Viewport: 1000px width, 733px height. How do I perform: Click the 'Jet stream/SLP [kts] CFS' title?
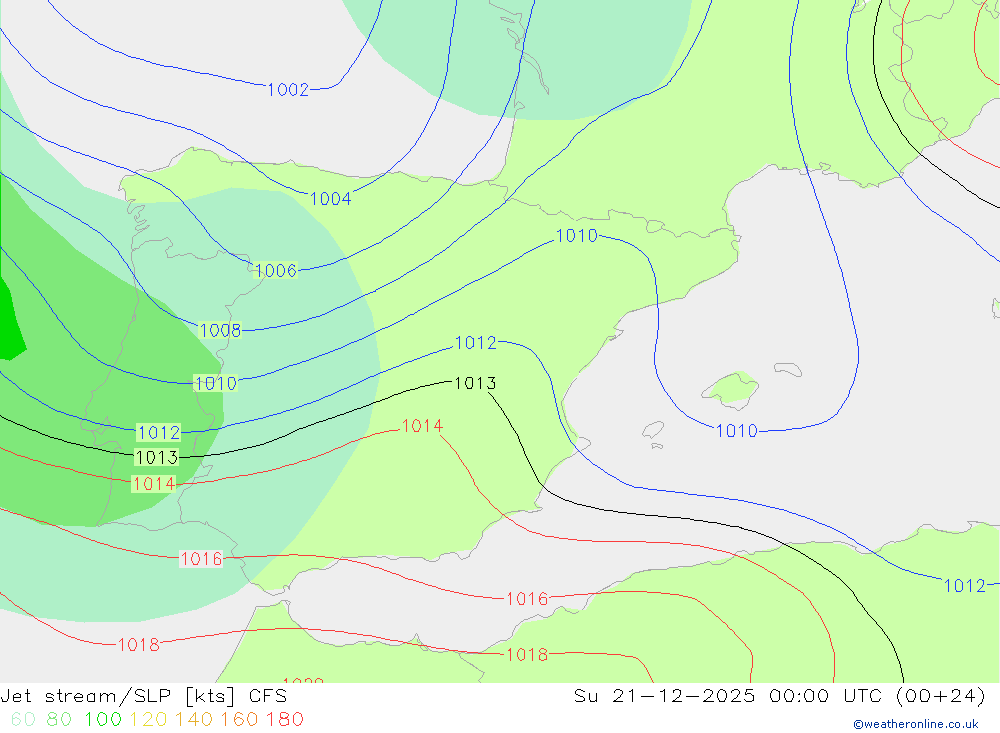tap(143, 696)
